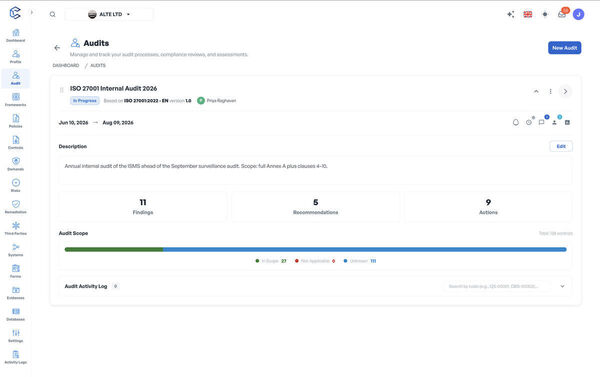Image resolution: width=600 pixels, height=377 pixels.
Task: Open the user avatar menu
Action: [579, 15]
